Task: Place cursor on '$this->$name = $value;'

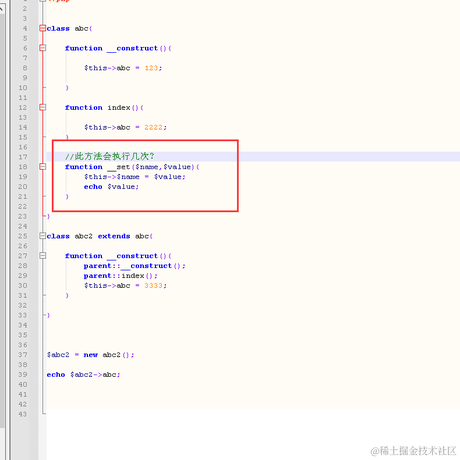Action: click(135, 177)
